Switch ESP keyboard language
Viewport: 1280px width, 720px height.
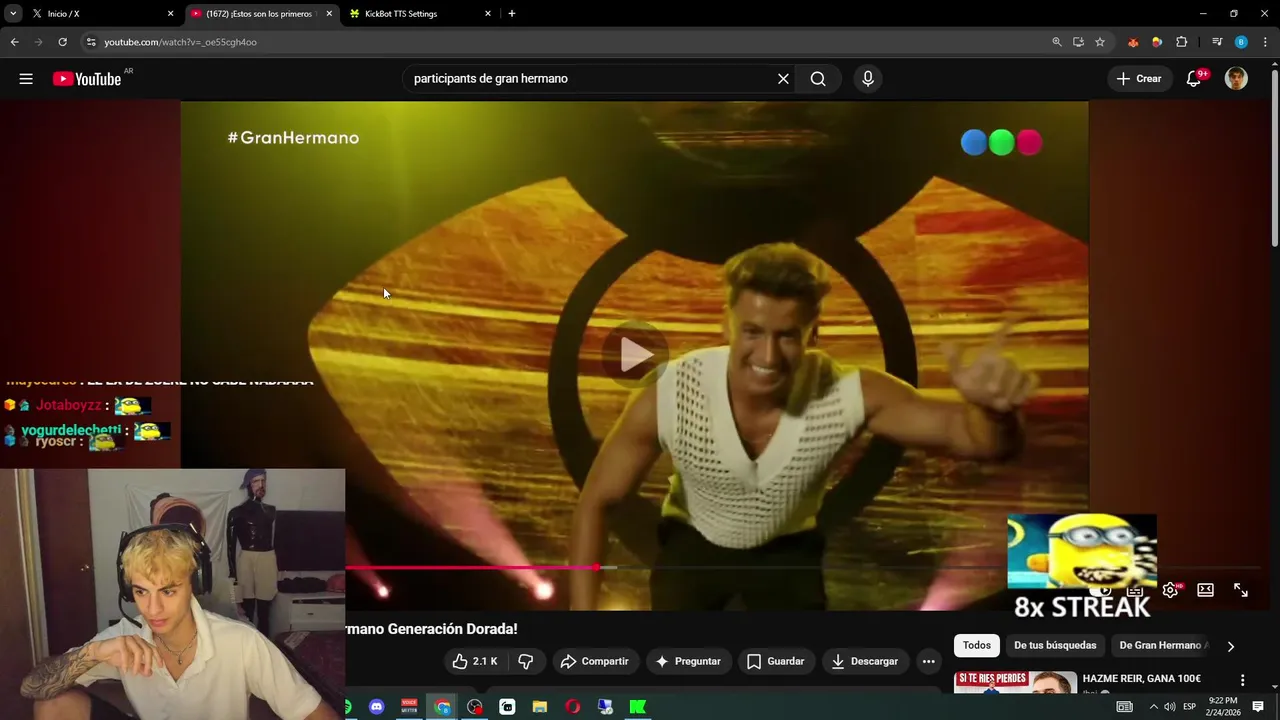(x=1190, y=707)
